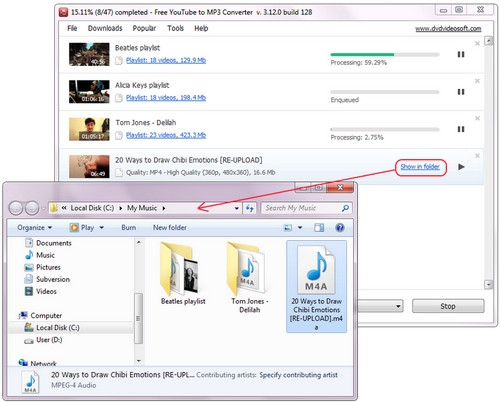Click the file icon beside the Beatles playlist link
The width and height of the screenshot is (500, 402).
pyautogui.click(x=119, y=60)
